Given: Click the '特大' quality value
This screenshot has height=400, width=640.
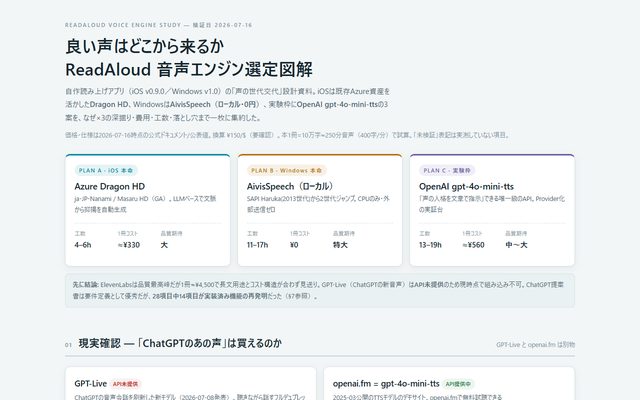Looking at the screenshot, I should pos(340,245).
